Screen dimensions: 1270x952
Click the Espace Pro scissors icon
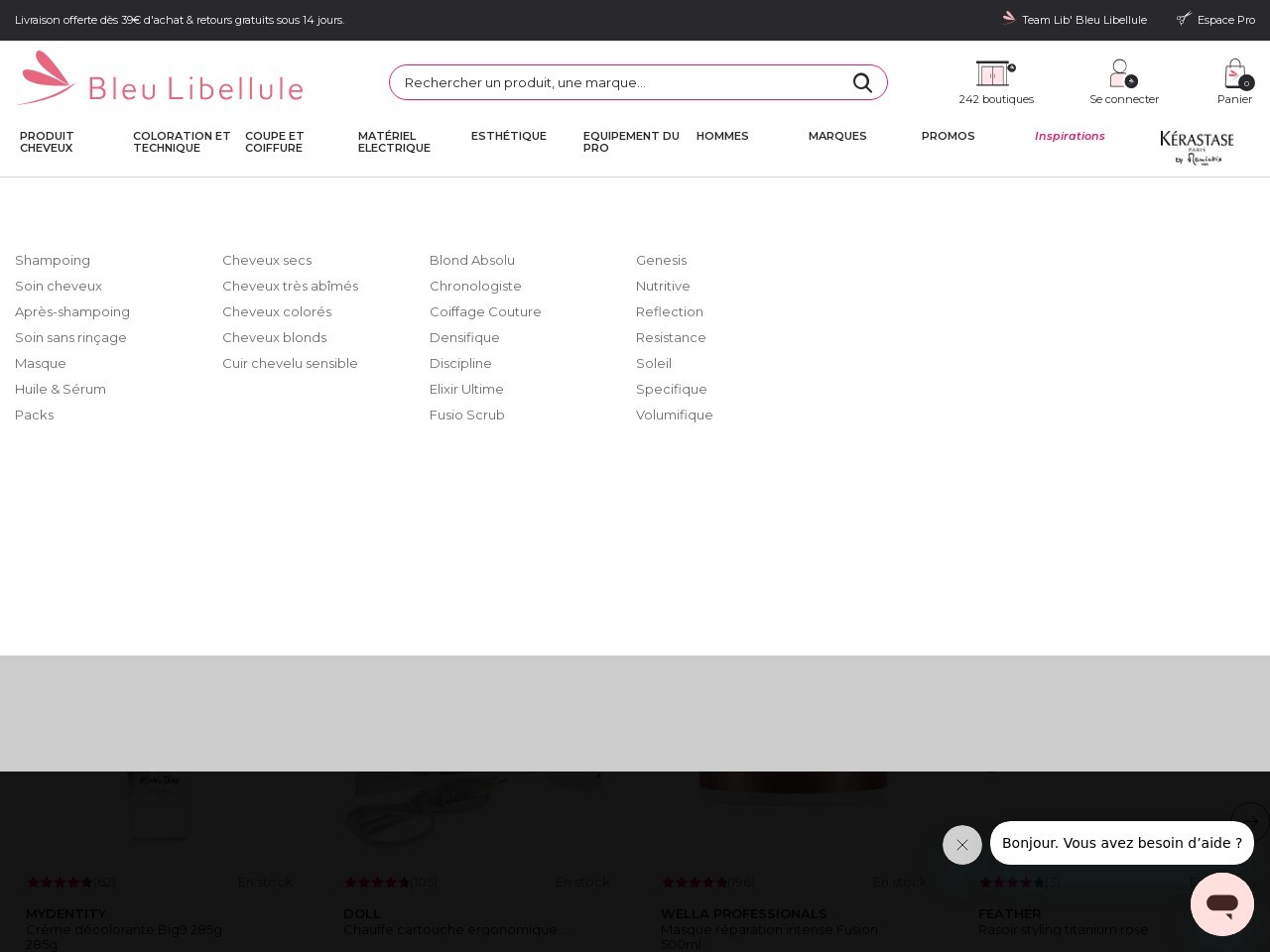[1184, 18]
